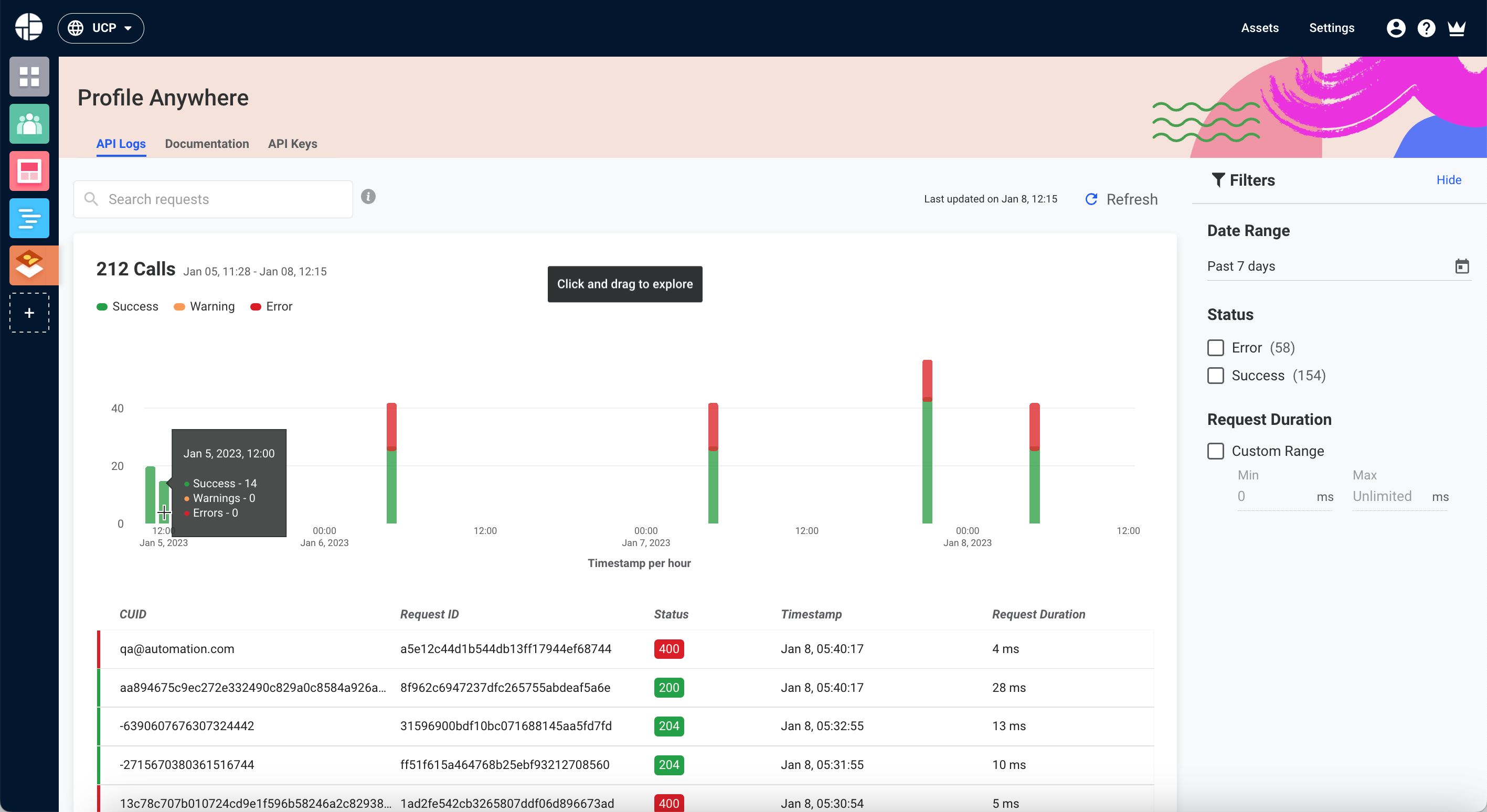Toggle the Error legend color swatch
The width and height of the screenshot is (1487, 812).
click(x=256, y=306)
